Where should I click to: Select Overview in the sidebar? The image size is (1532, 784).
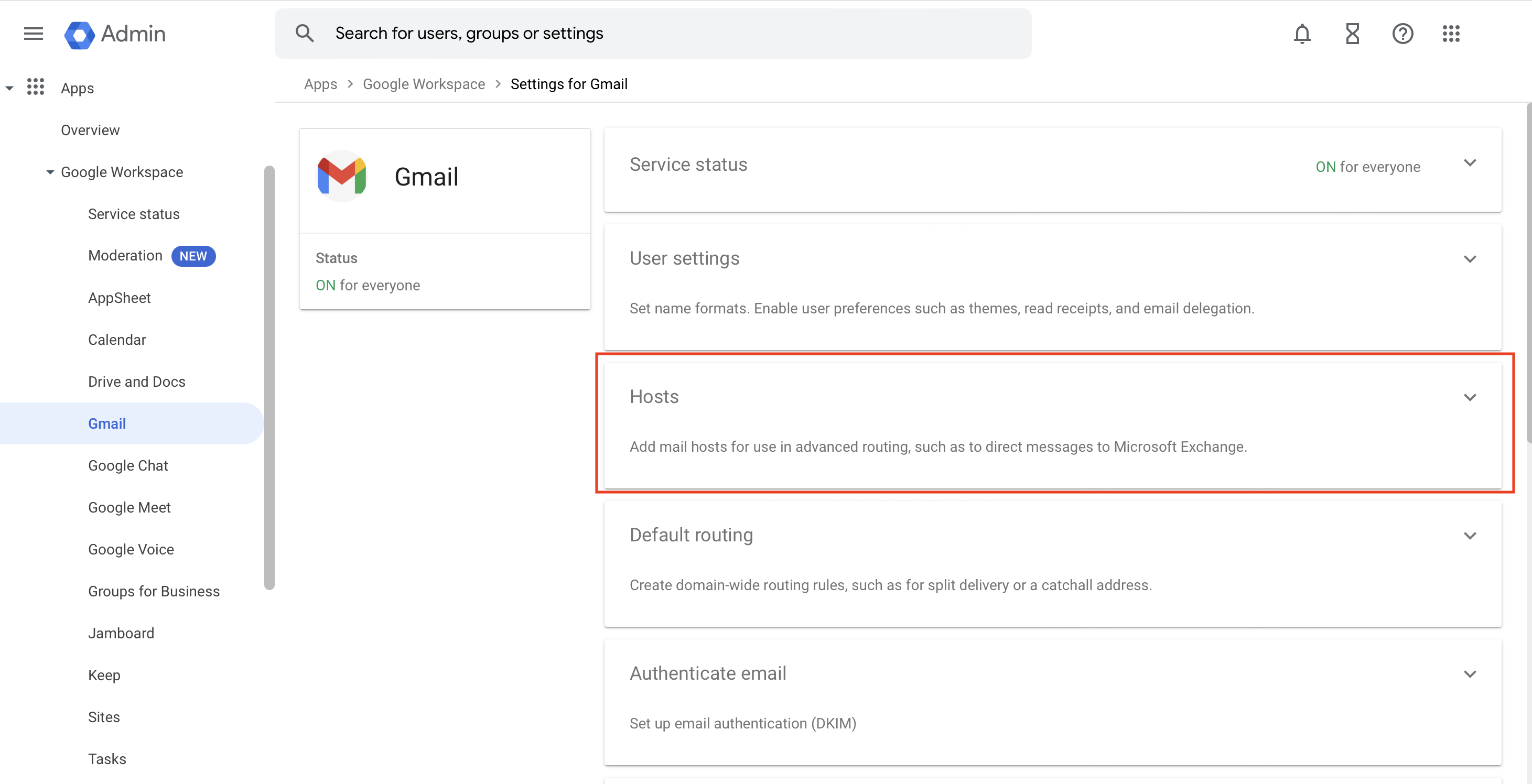tap(90, 130)
